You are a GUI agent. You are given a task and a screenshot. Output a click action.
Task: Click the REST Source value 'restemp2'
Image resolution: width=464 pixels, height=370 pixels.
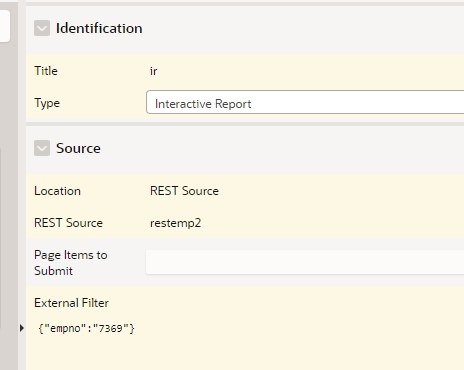[x=175, y=223]
